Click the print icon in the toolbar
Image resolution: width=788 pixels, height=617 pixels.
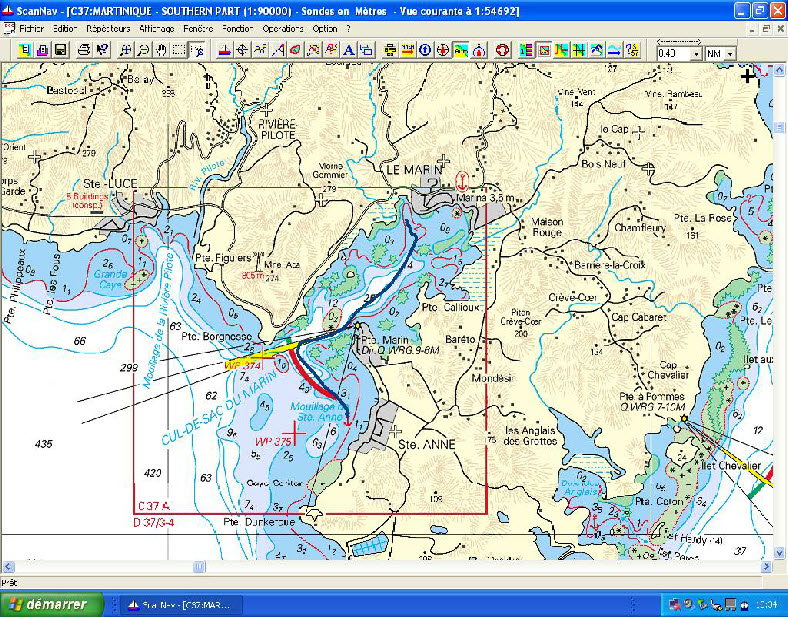coord(84,49)
